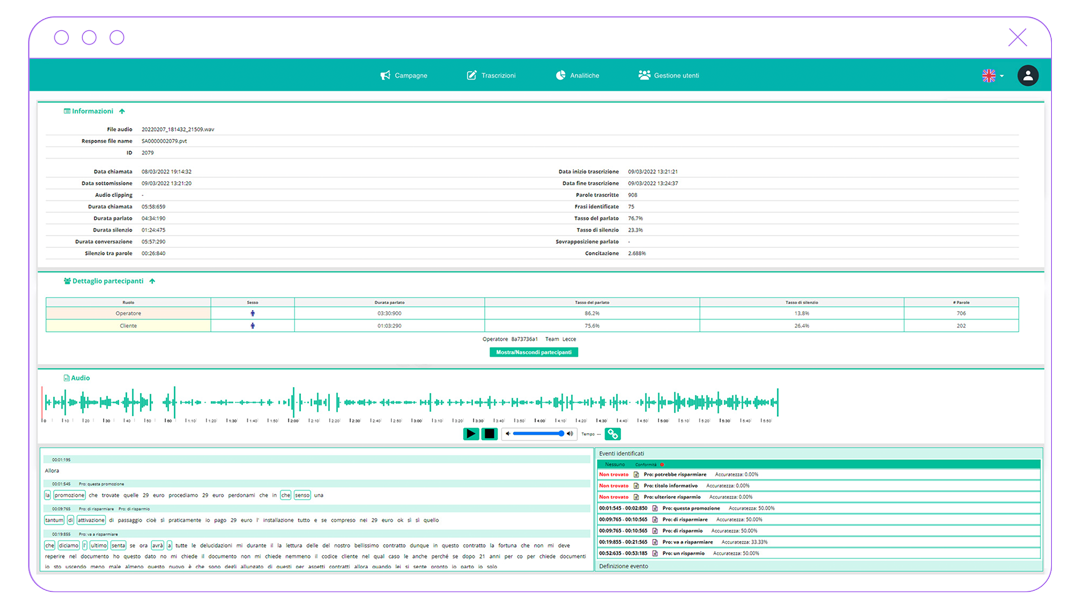Open Gestione utenti
Viewport: 1080px width, 608px height.
point(669,76)
